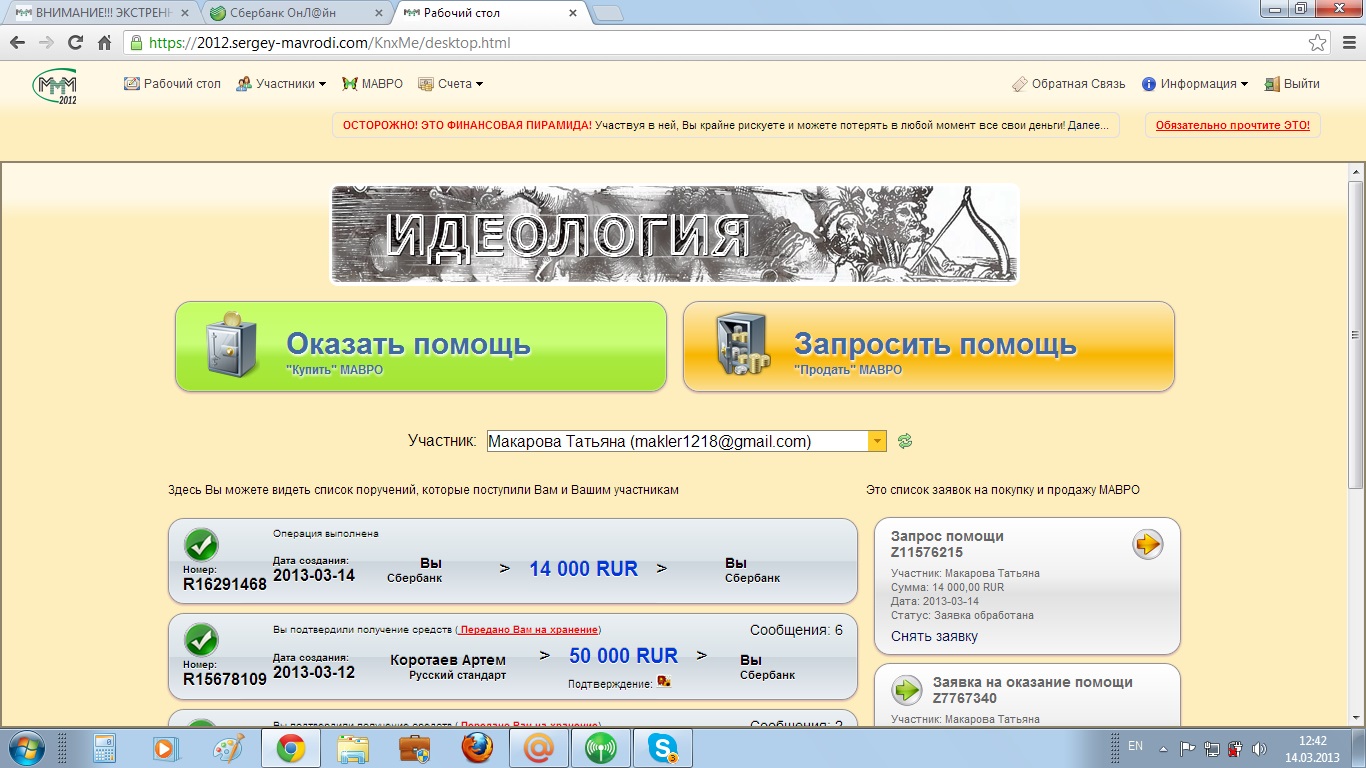
Task: Click the Chrome taskbar icon
Action: click(291, 748)
